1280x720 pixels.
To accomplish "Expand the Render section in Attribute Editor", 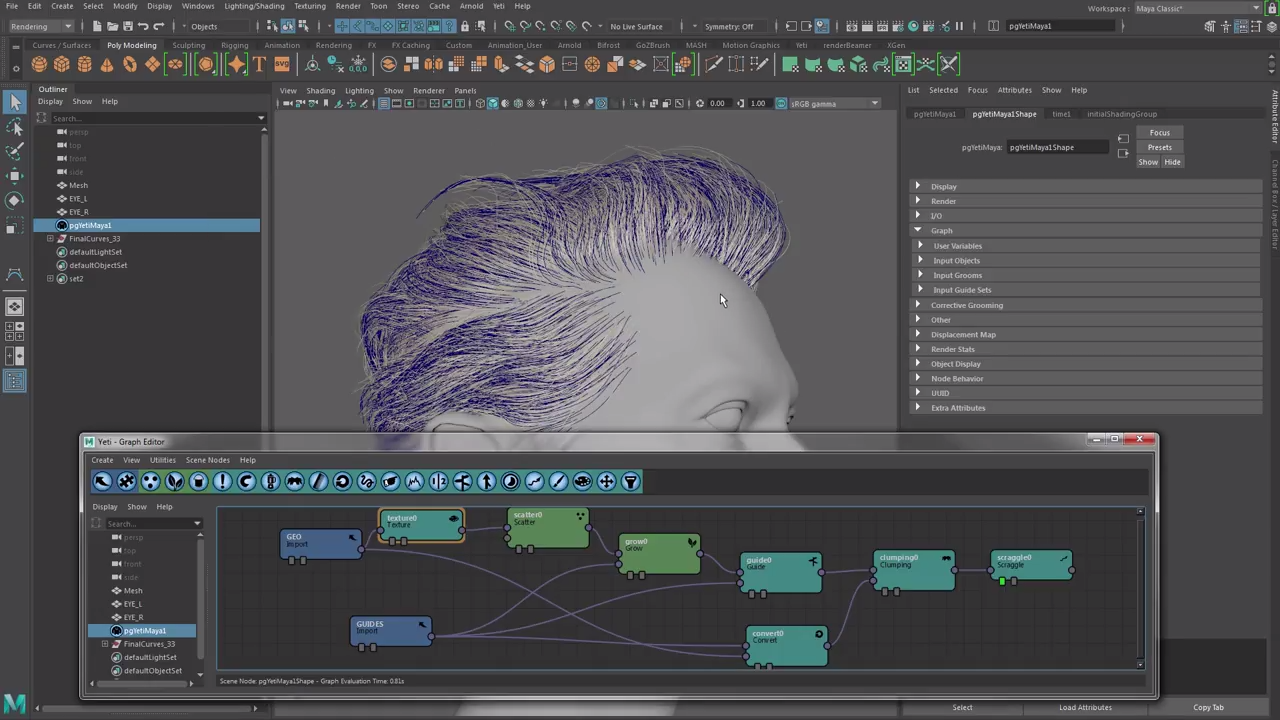I will click(917, 201).
